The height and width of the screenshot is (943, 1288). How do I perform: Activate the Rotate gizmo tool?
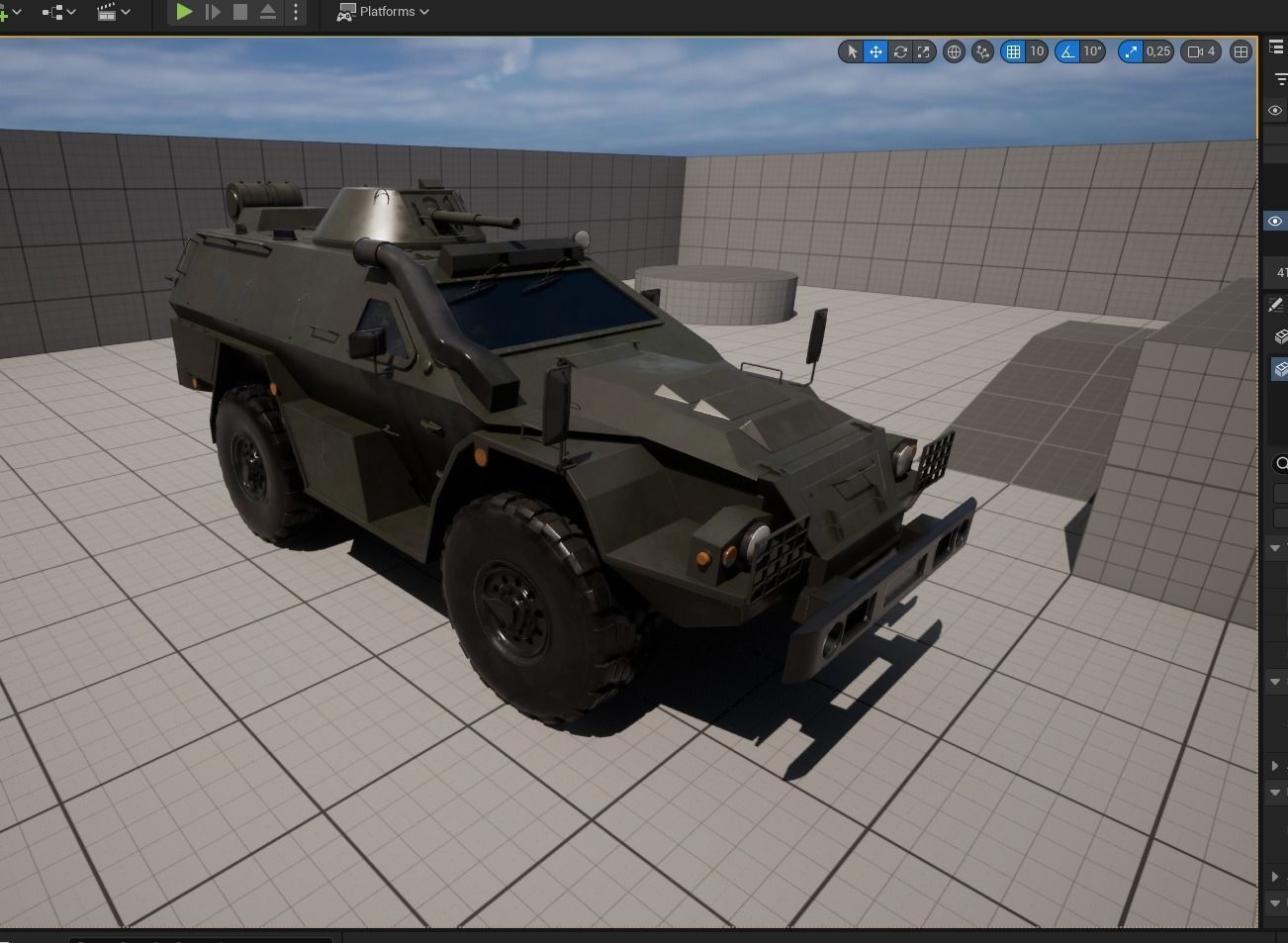900,51
